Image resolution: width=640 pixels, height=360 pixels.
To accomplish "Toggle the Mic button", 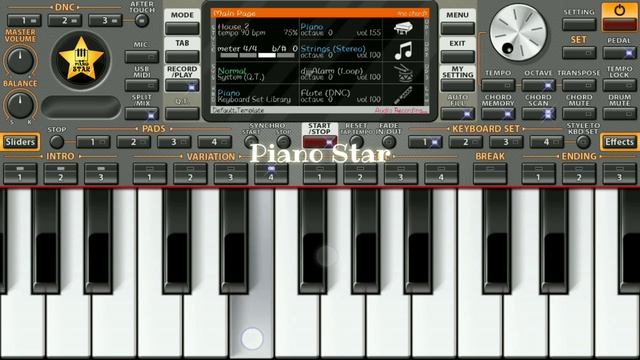I will (142, 57).
